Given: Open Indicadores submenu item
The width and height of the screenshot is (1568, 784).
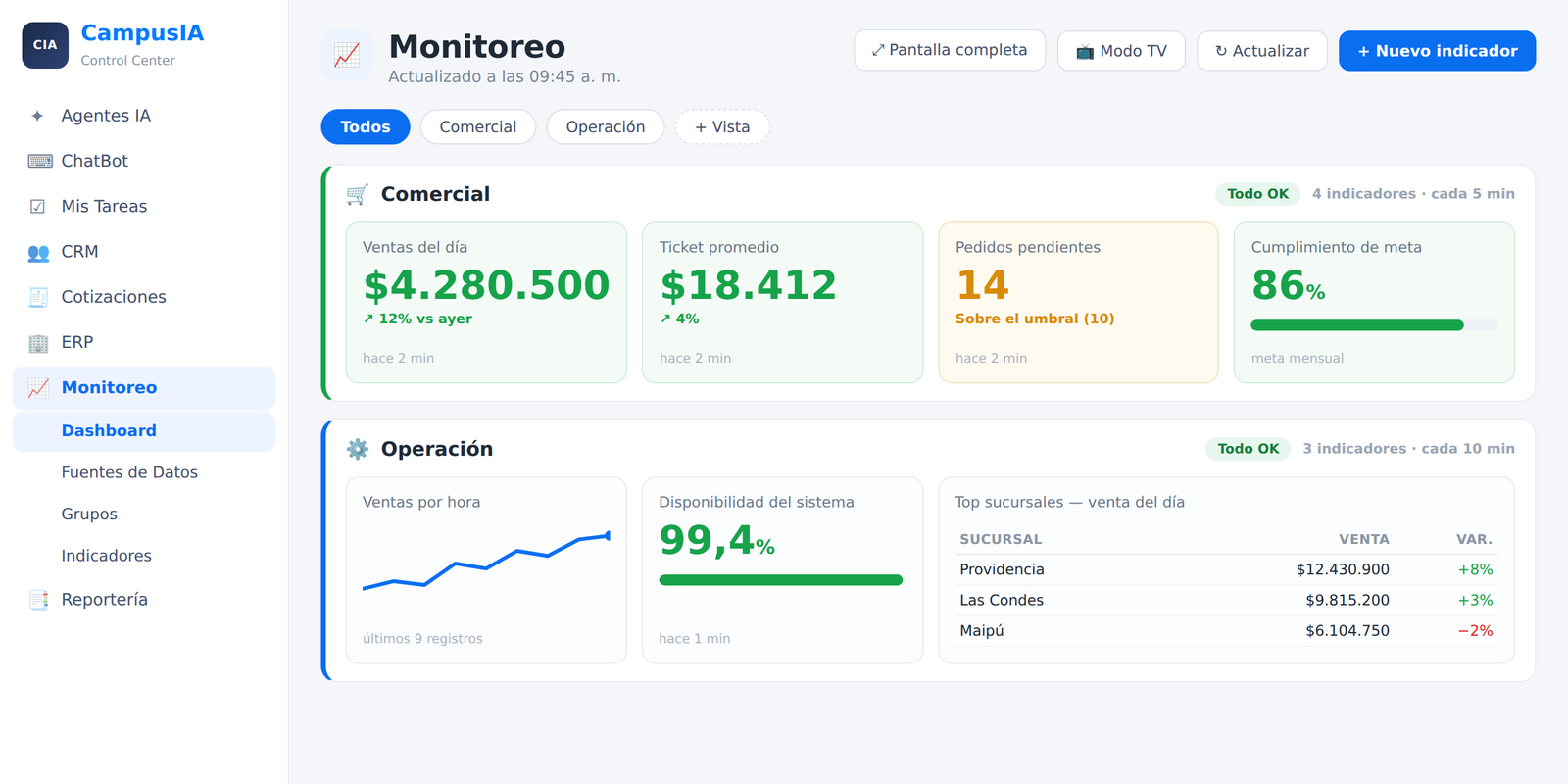Looking at the screenshot, I should [144, 556].
